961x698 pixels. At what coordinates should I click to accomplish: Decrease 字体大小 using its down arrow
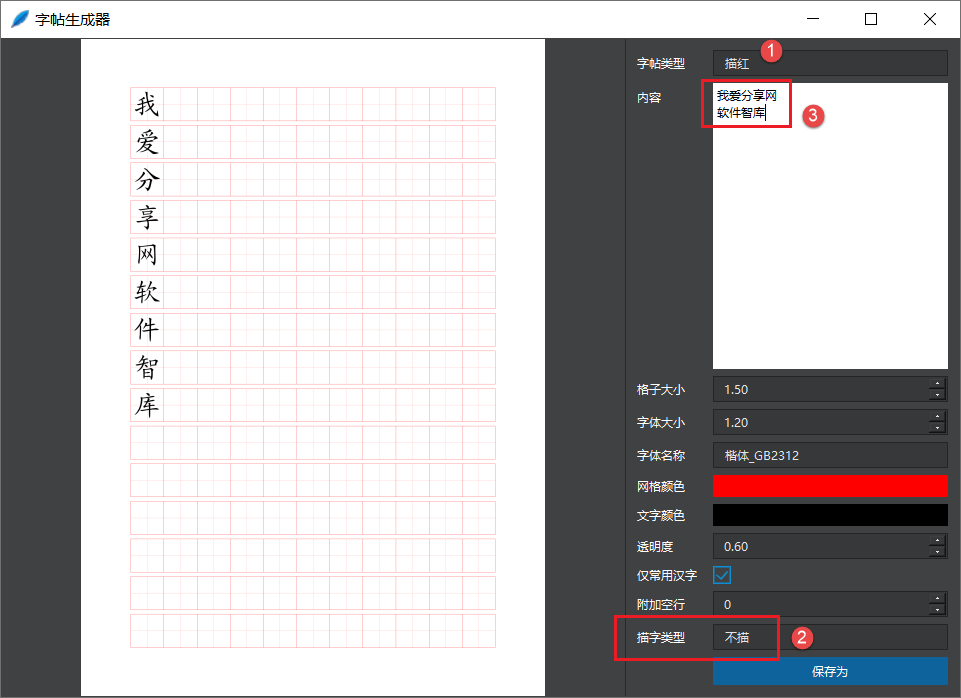(938, 427)
